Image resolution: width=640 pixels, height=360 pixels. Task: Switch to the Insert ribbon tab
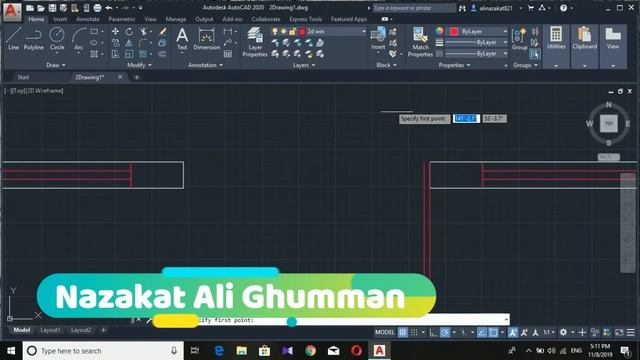(60, 19)
